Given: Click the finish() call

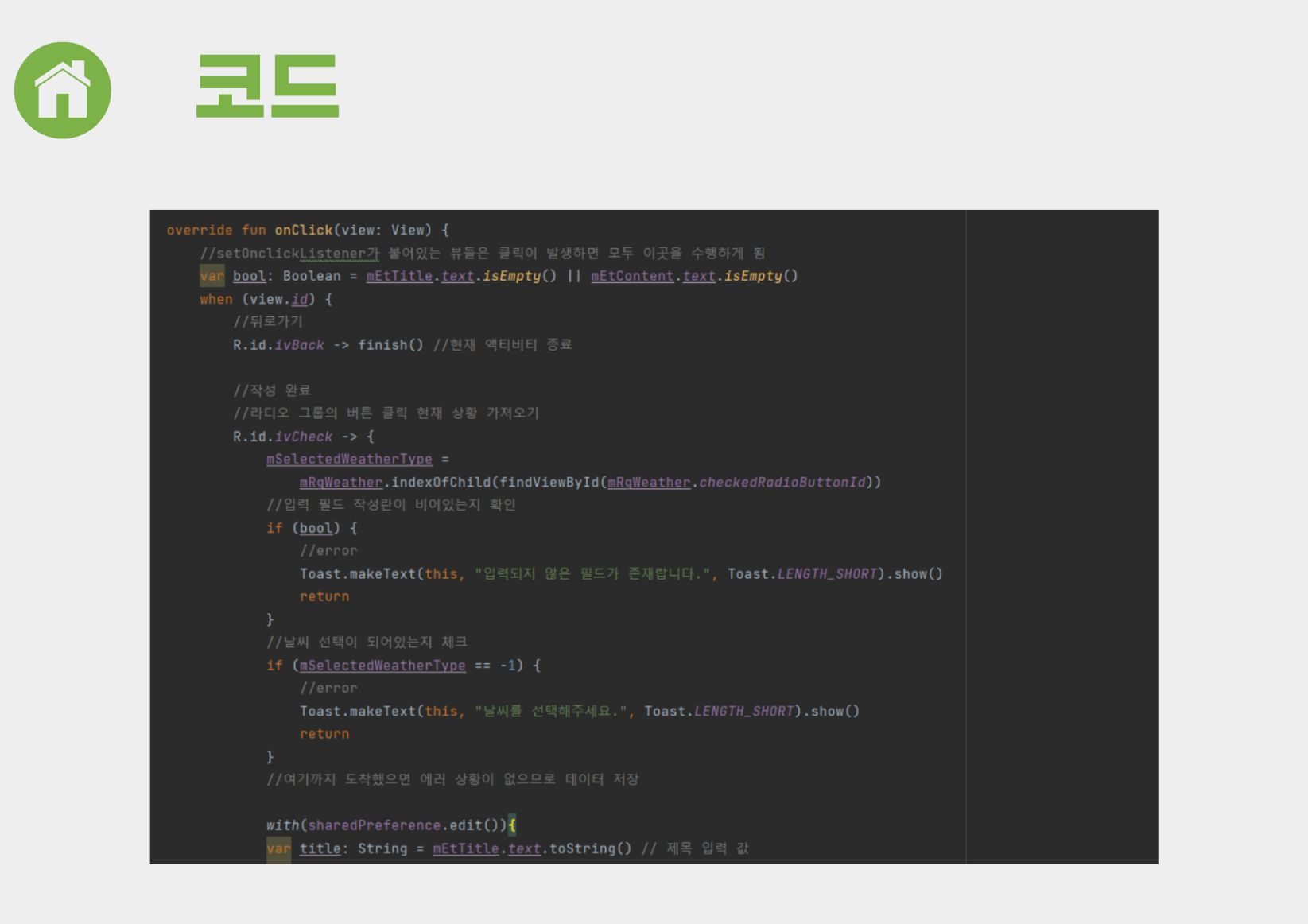Looking at the screenshot, I should tap(390, 344).
